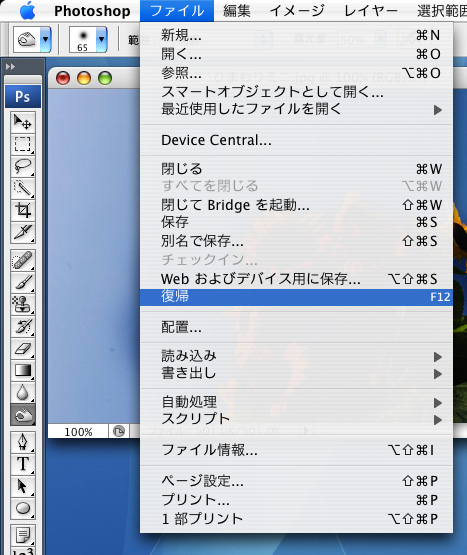Select the Rectangular Marquee tool
The width and height of the screenshot is (467, 555).
[23, 144]
